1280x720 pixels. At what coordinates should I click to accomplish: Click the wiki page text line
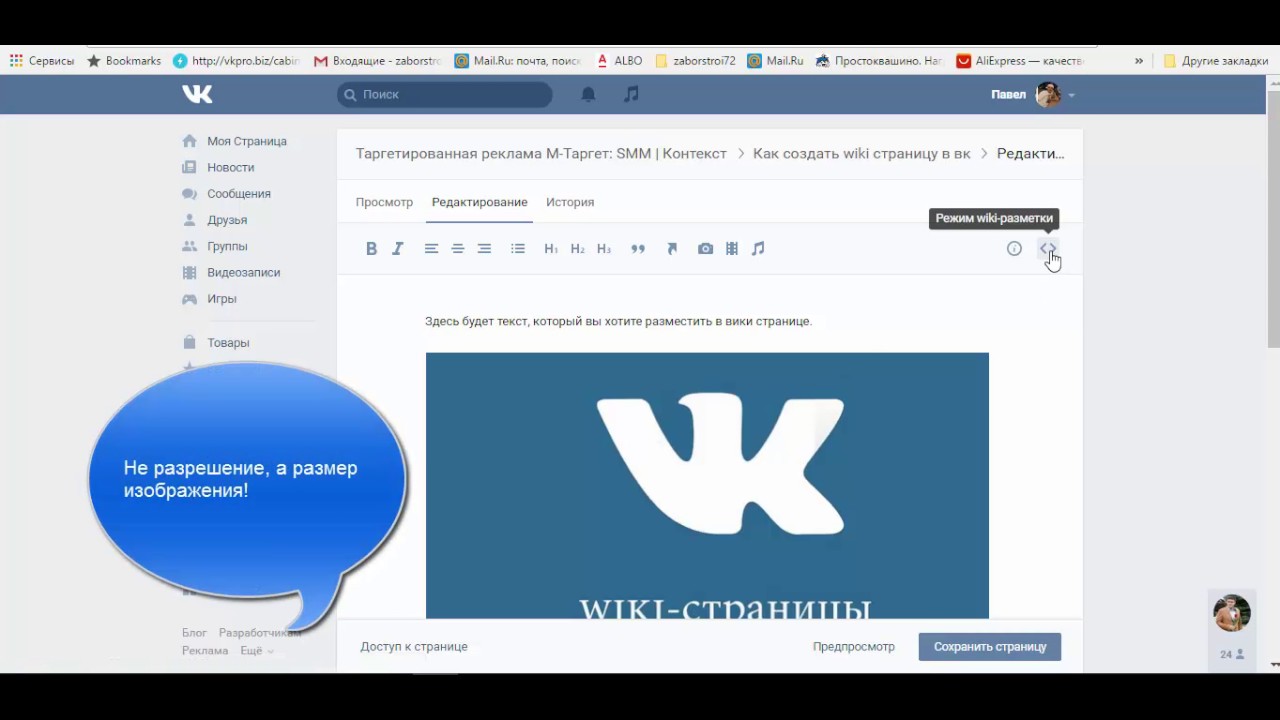point(618,321)
